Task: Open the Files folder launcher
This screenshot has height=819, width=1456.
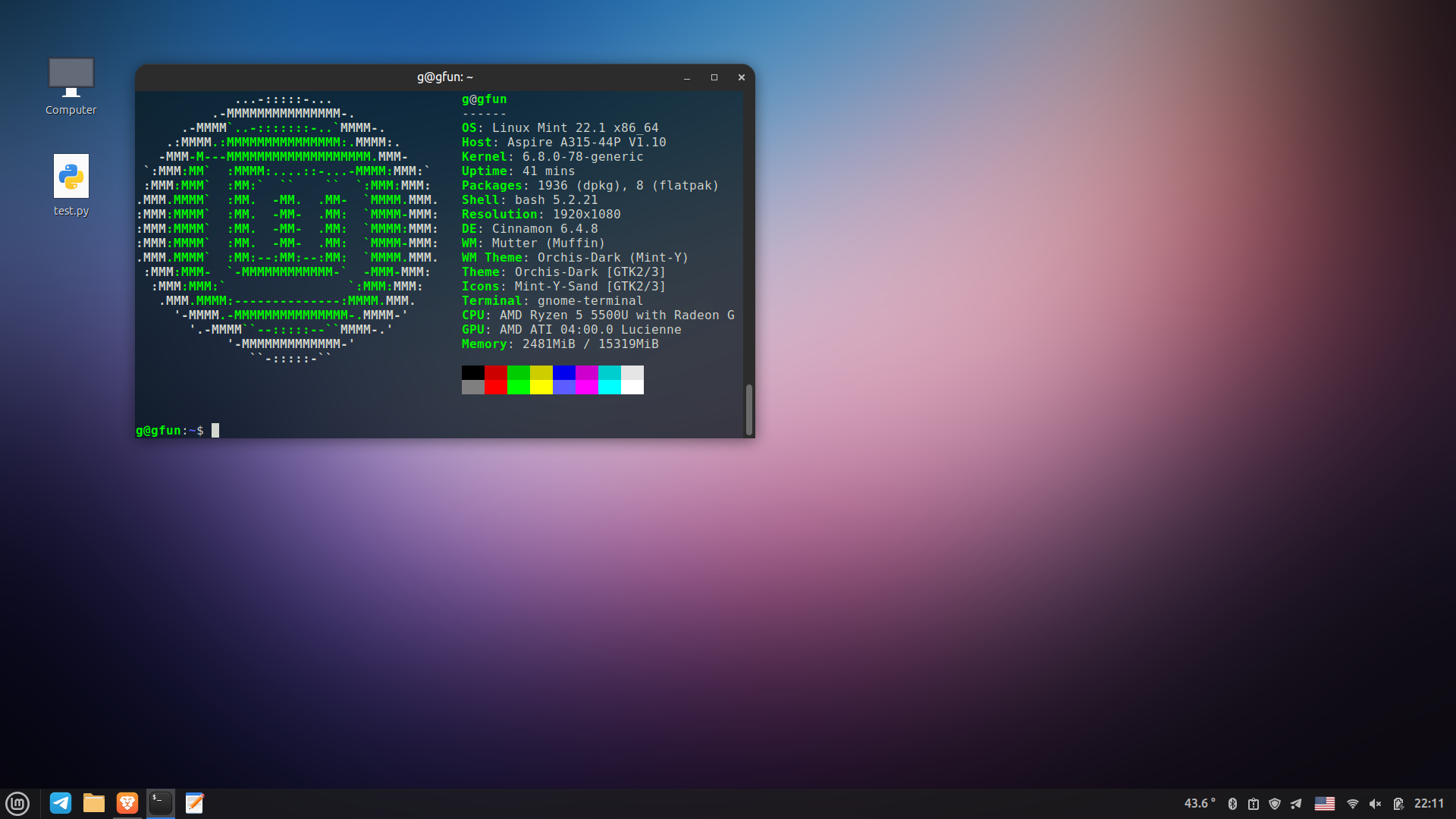Action: [94, 803]
